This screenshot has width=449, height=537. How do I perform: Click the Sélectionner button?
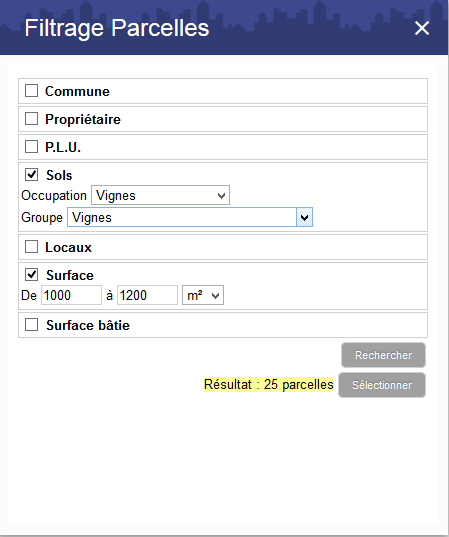click(x=382, y=385)
